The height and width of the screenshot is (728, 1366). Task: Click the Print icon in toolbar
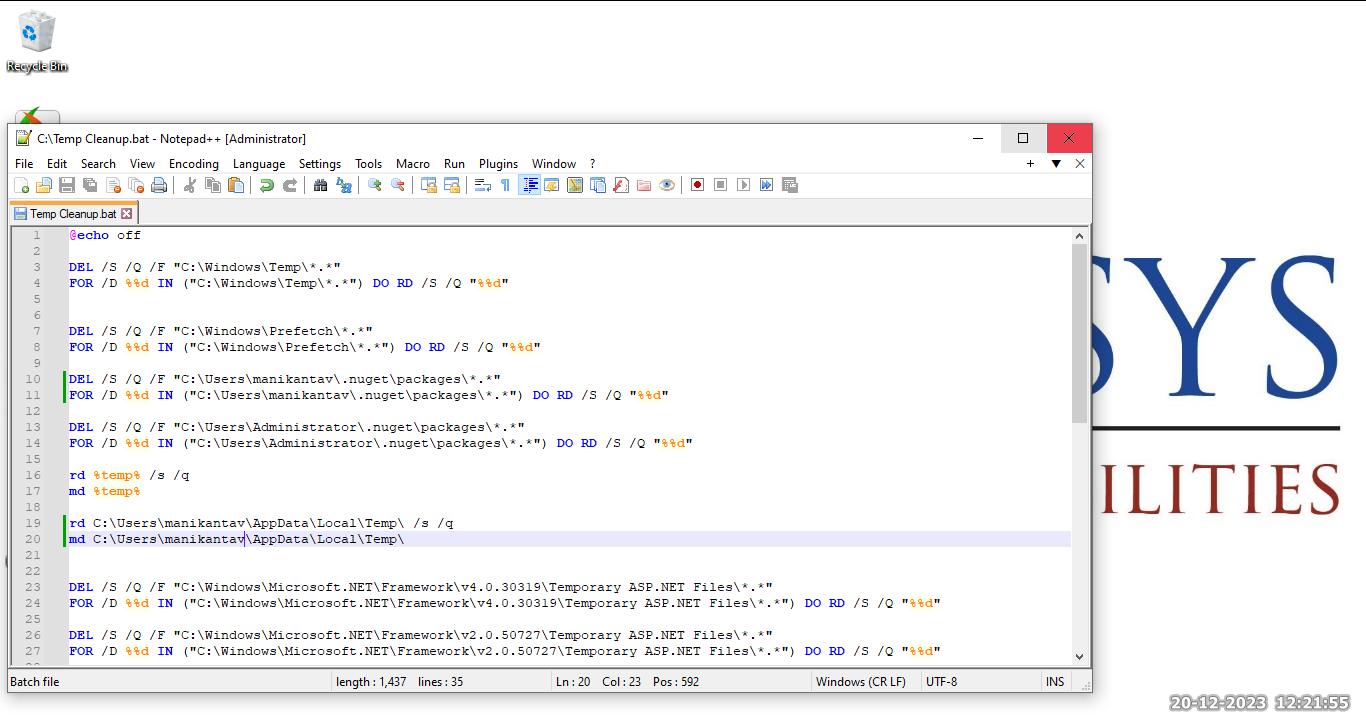[159, 185]
